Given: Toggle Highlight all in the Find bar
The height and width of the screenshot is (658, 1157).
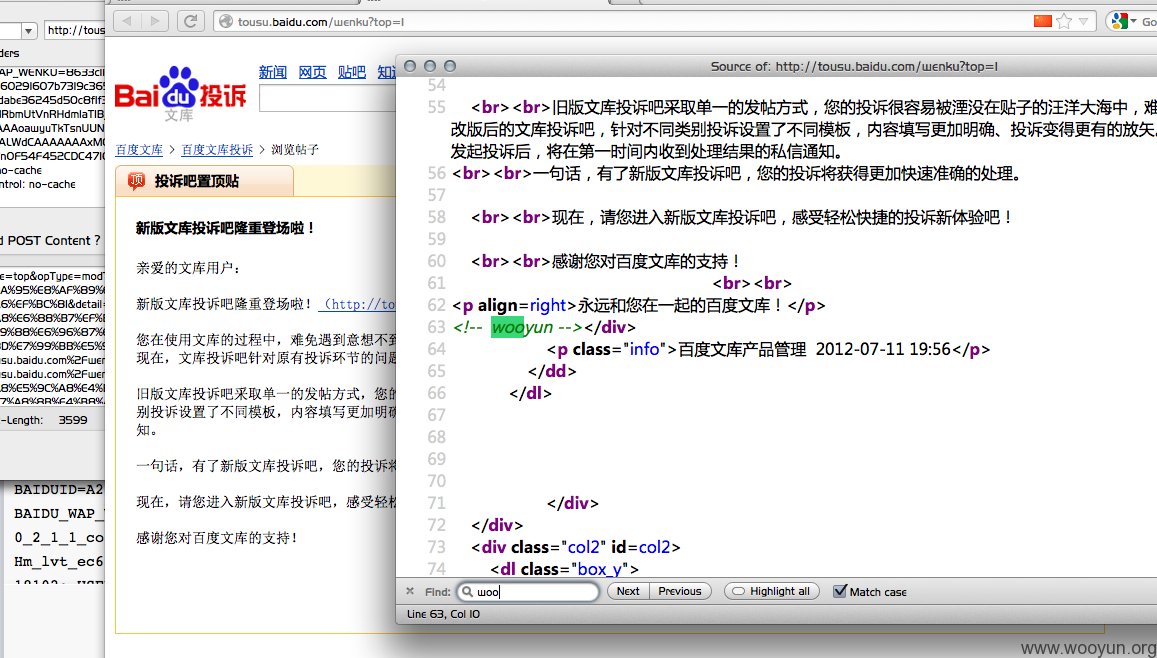Looking at the screenshot, I should [772, 591].
